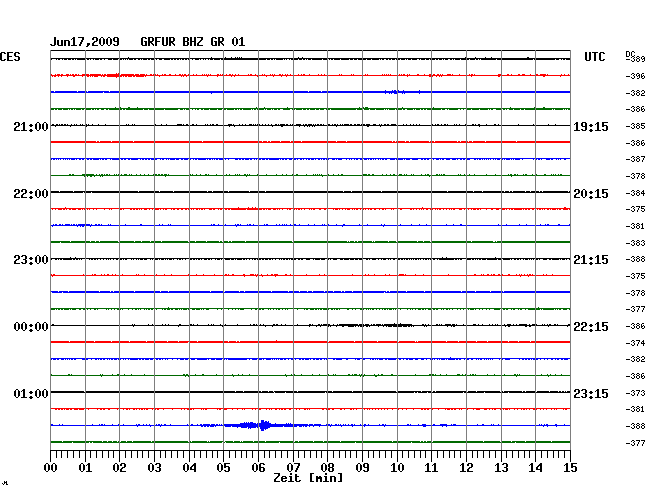Click the 01:00 local time label
The width and height of the screenshot is (650, 494).
pyautogui.click(x=31, y=393)
